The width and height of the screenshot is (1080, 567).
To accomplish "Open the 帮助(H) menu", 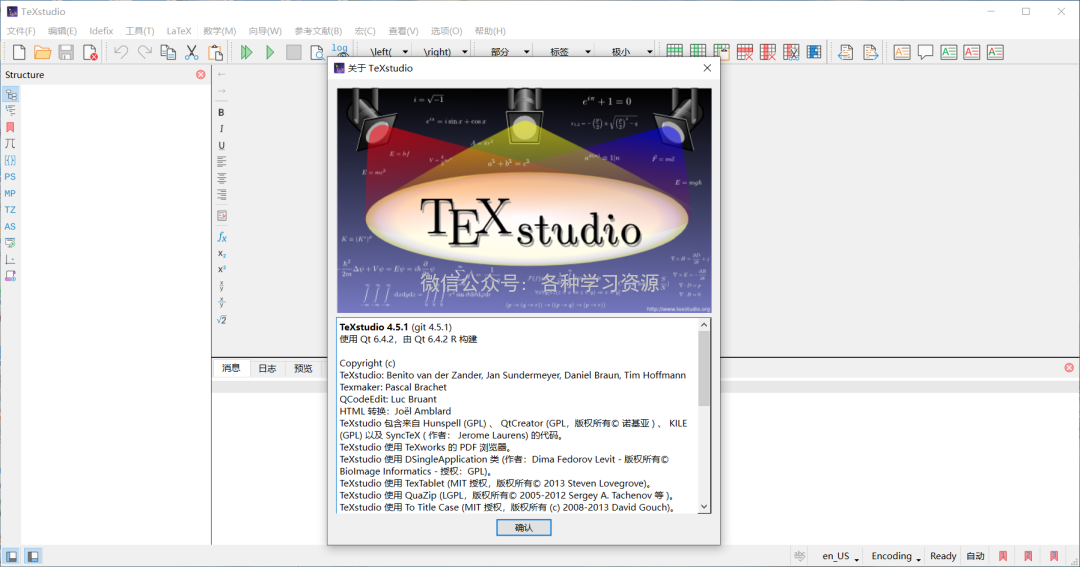I will tap(490, 31).
